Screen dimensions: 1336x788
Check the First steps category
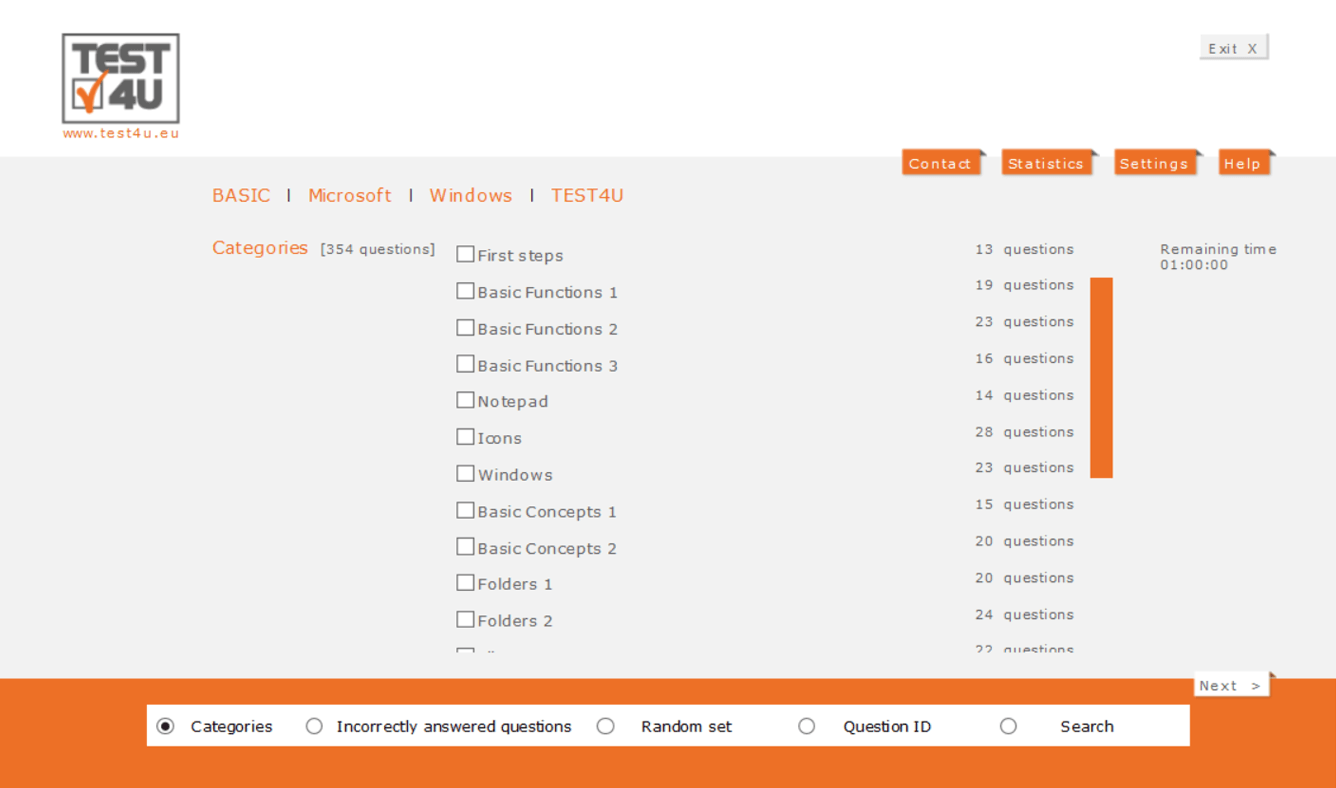[465, 254]
